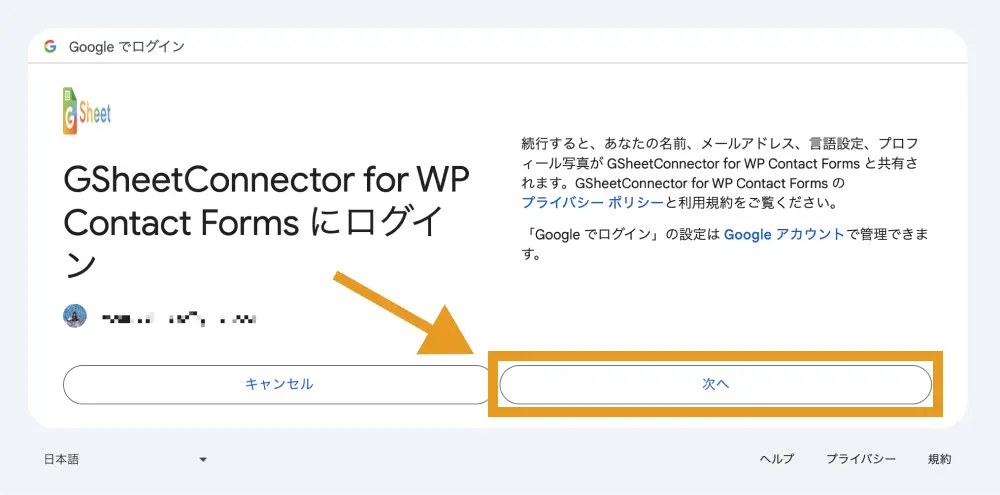
Task: Click the user profile avatar
Action: (x=75, y=317)
